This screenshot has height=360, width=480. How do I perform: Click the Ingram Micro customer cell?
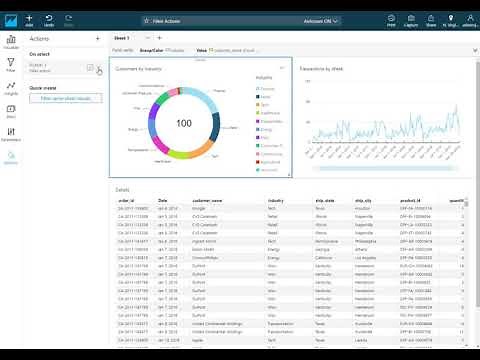click(204, 241)
